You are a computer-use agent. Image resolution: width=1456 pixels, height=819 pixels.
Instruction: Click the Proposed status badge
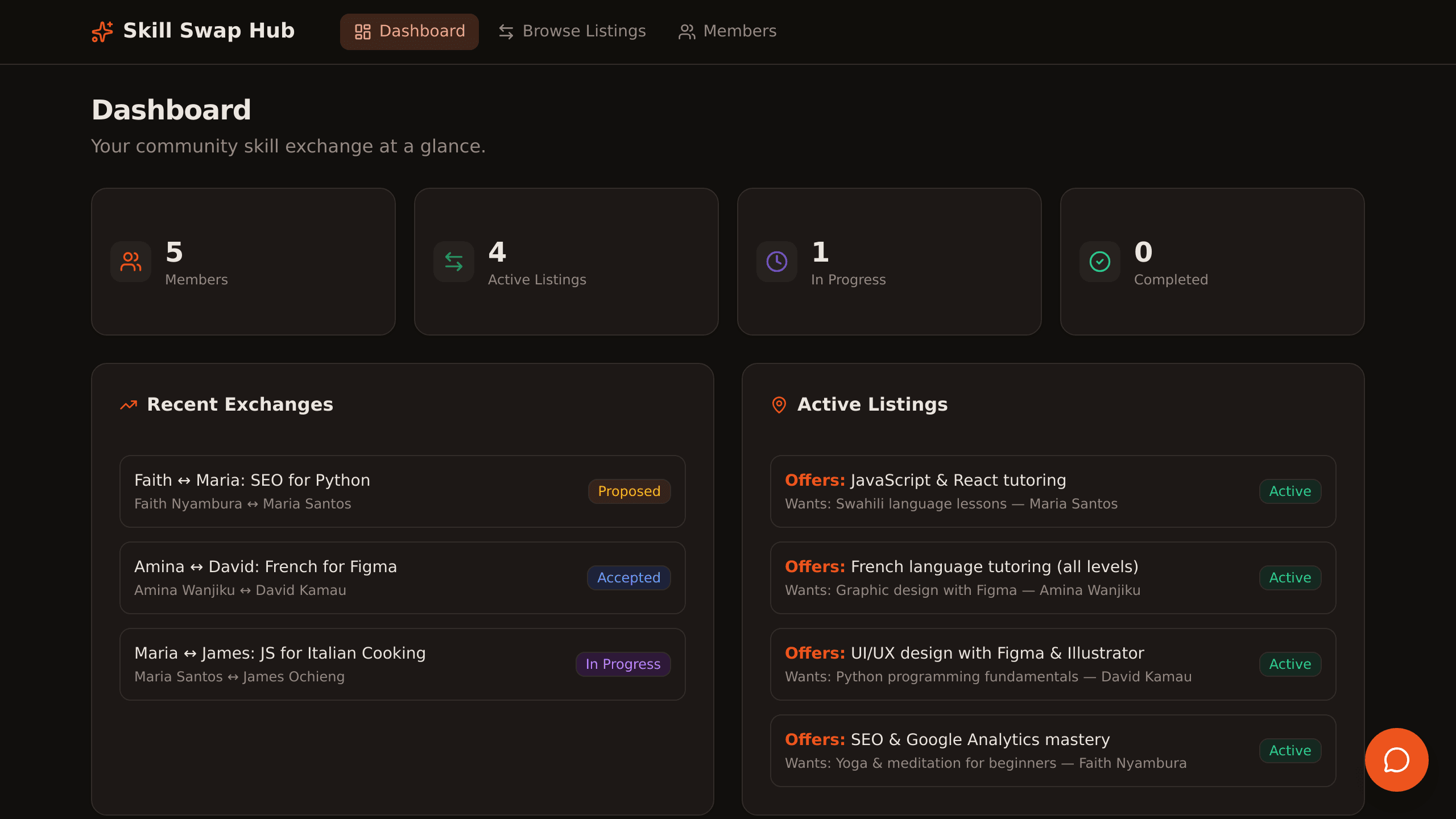pos(629,491)
